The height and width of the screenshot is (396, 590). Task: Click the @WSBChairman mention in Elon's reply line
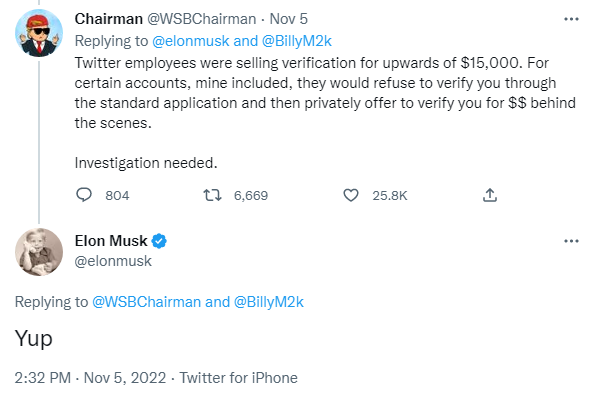coord(146,302)
